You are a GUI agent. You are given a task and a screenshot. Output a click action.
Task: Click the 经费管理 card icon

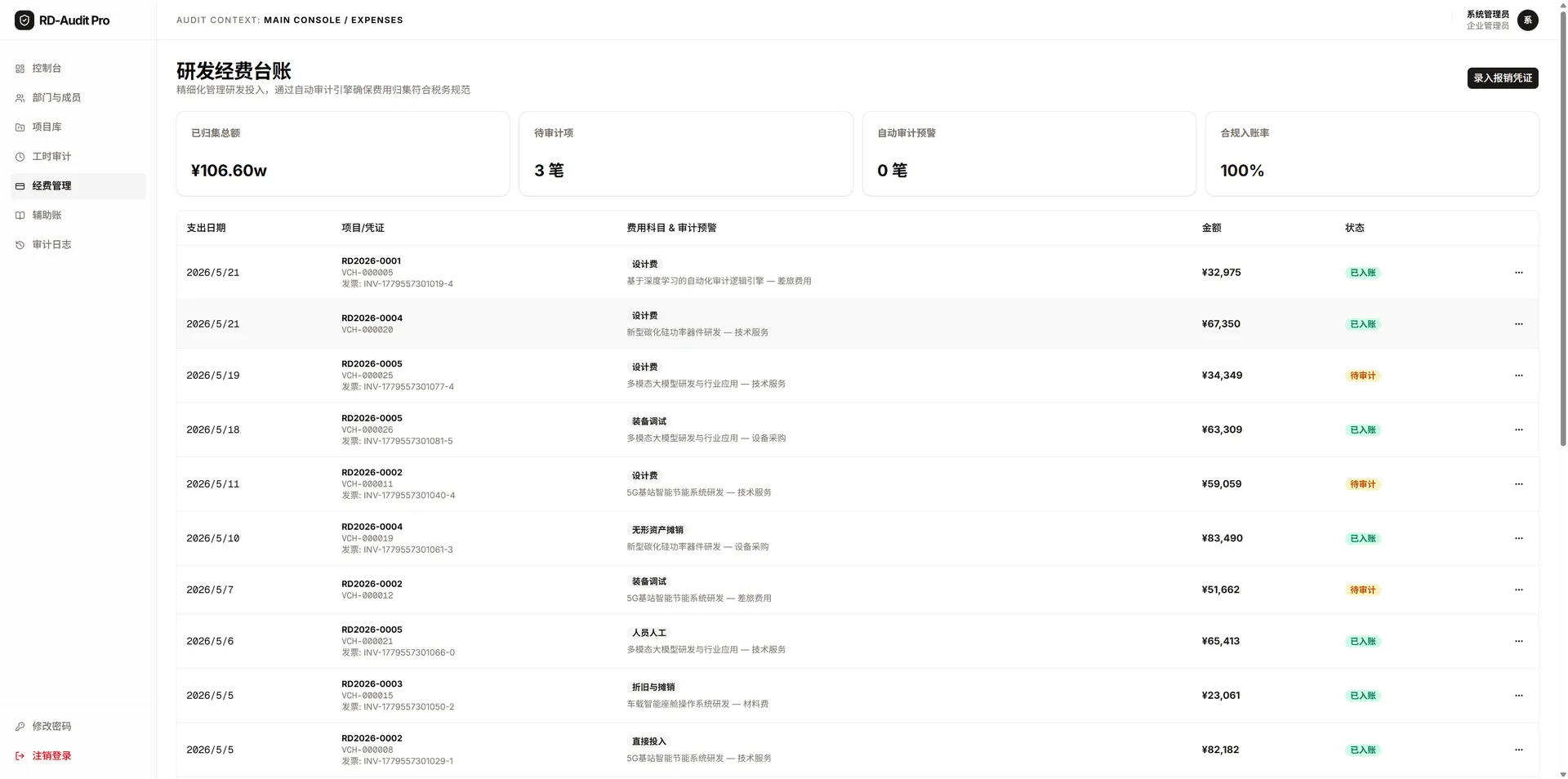(x=20, y=186)
